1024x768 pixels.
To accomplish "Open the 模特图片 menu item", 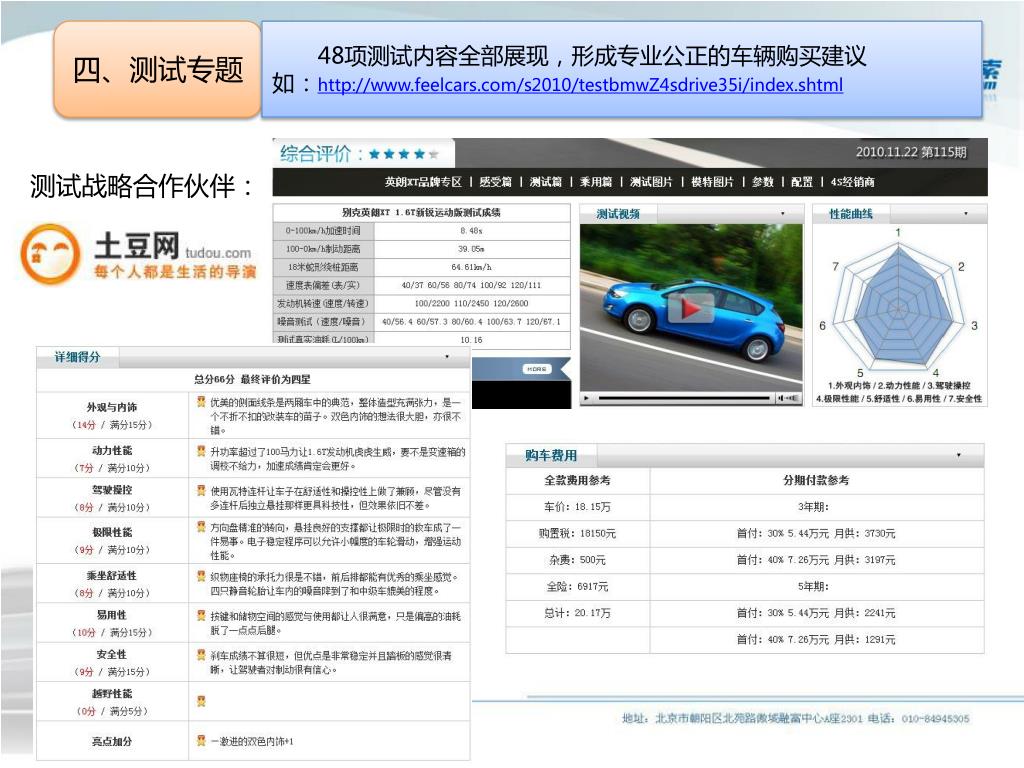I will (712, 182).
